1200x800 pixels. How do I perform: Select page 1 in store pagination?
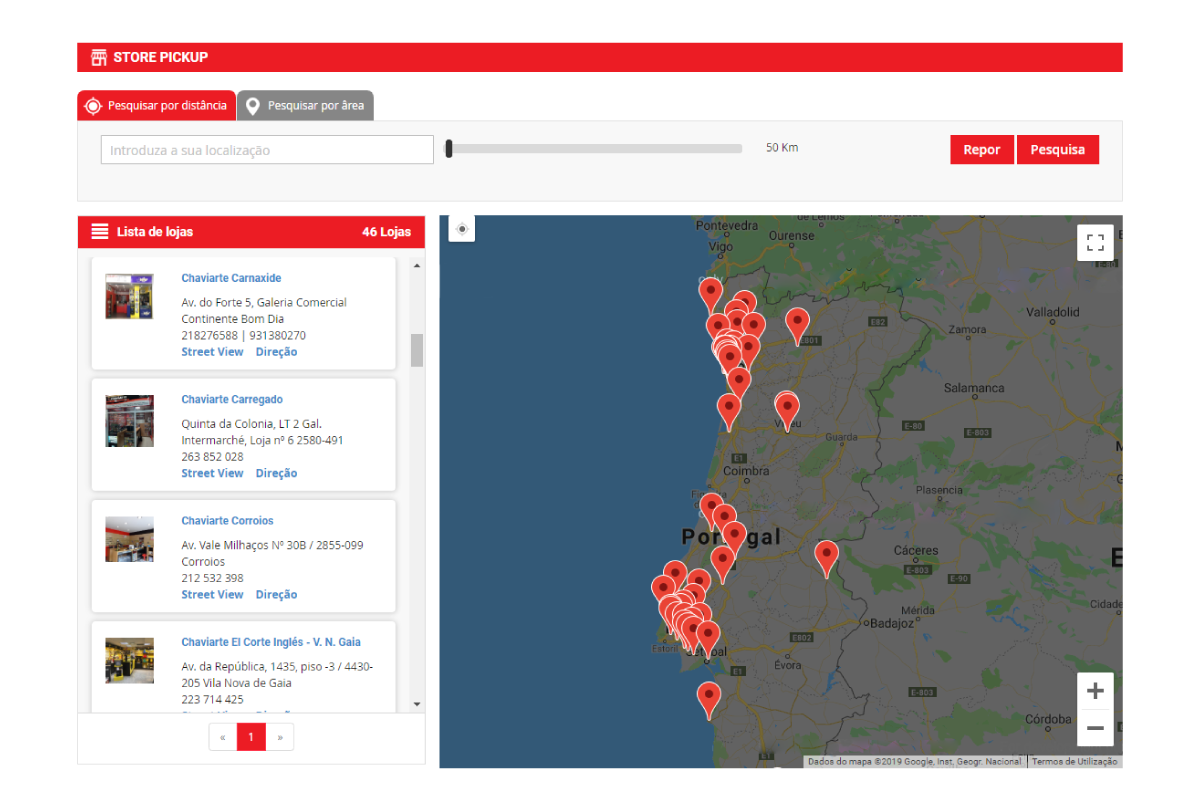point(251,737)
